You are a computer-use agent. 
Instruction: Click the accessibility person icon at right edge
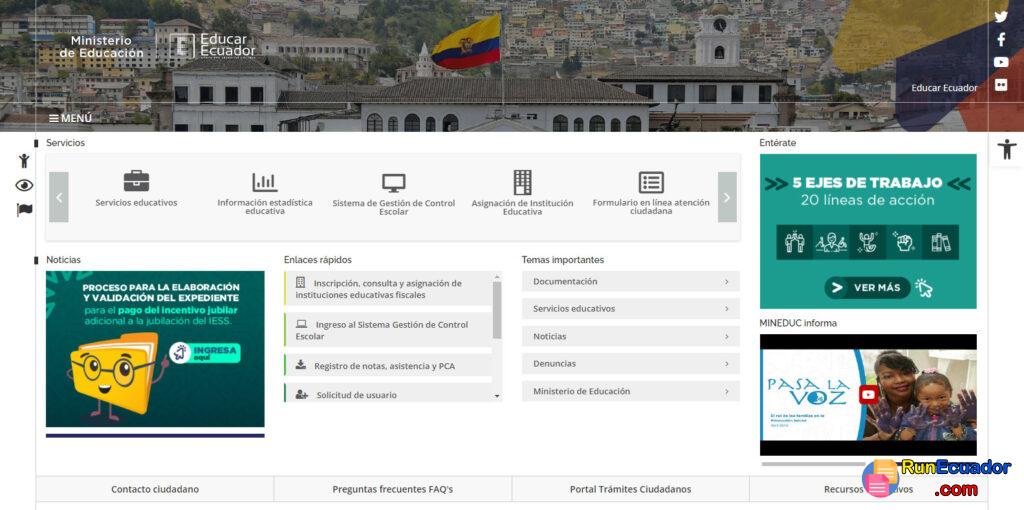[1006, 149]
